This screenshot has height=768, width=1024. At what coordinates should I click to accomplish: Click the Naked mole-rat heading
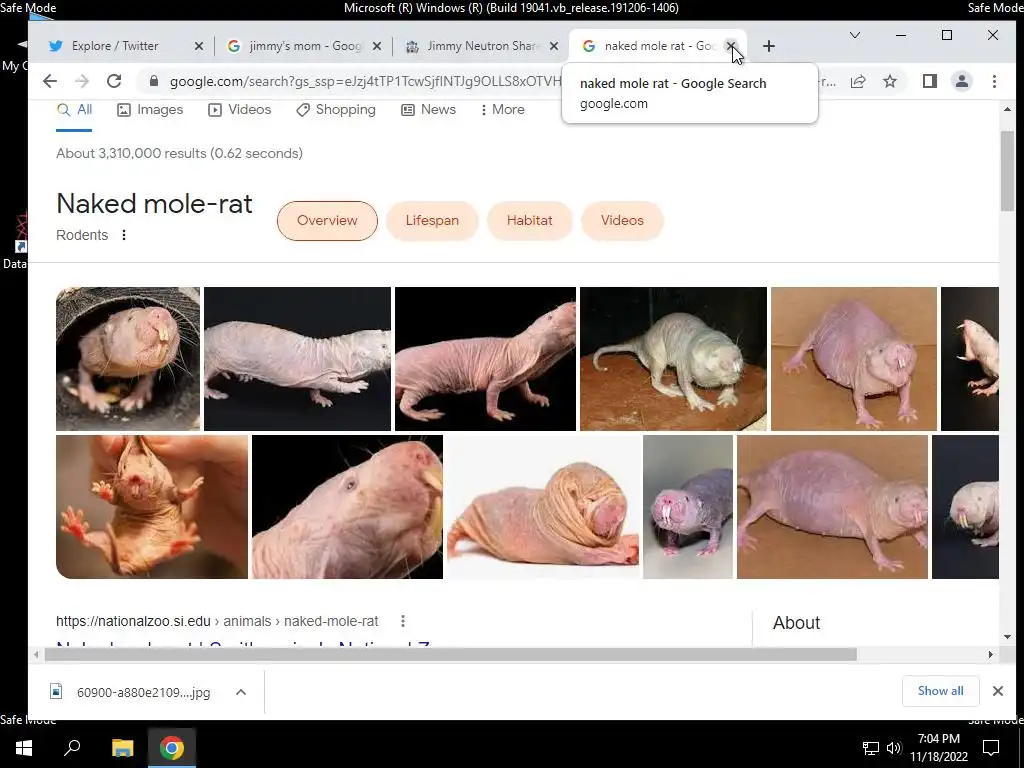tap(154, 204)
